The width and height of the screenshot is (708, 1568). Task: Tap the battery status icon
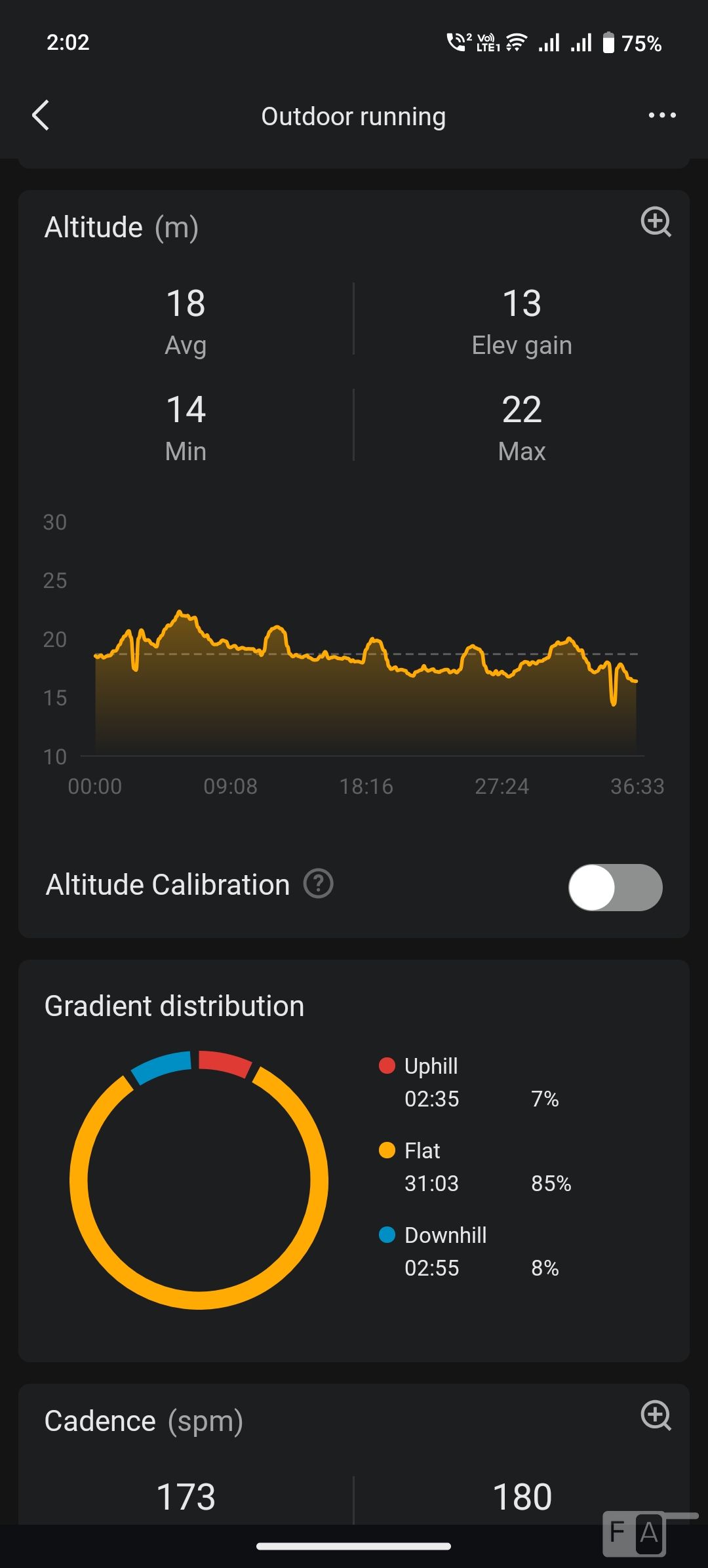608,43
